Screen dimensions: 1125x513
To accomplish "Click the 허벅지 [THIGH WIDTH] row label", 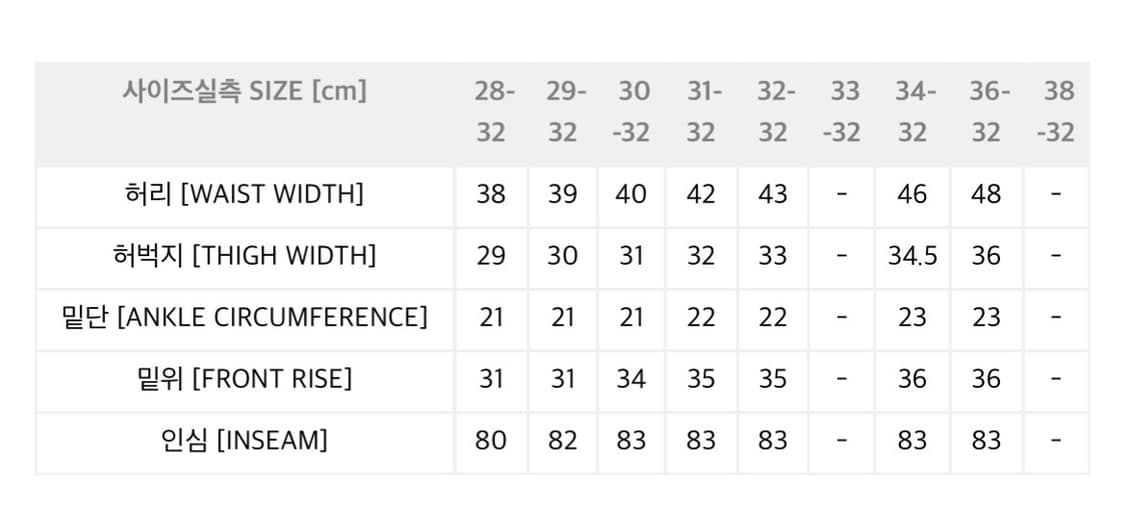I will [245, 256].
